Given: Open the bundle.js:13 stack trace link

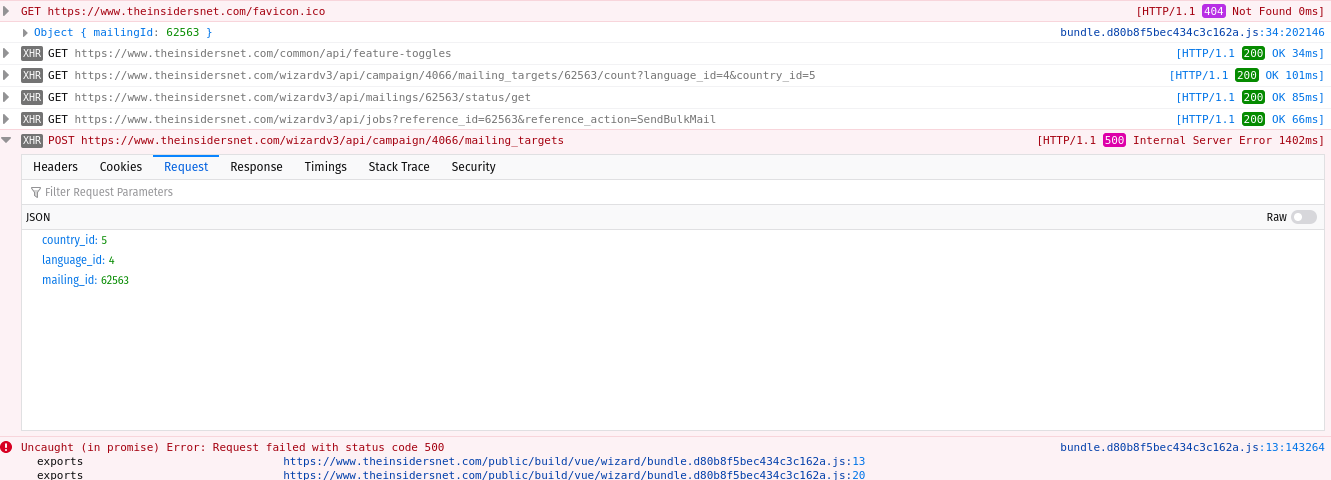Looking at the screenshot, I should [574, 461].
